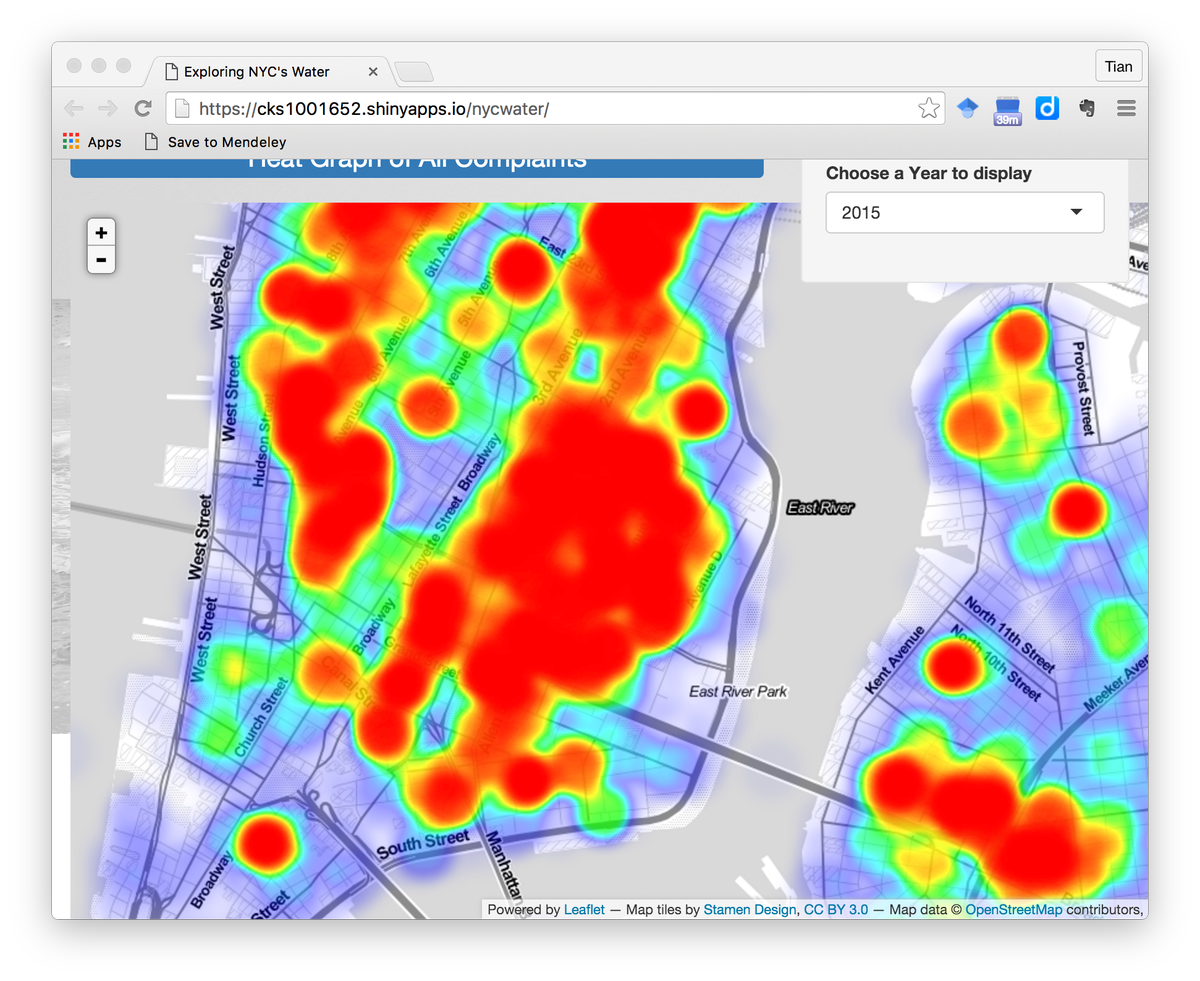1200x981 pixels.
Task: Click the Mendeley bookmark page icon
Action: coord(152,142)
